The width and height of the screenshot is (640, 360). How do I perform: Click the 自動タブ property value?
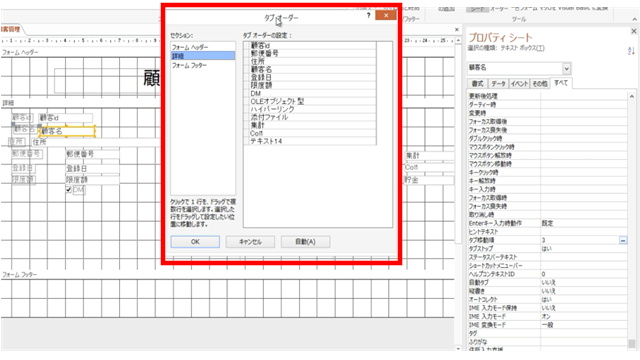pyautogui.click(x=584, y=282)
